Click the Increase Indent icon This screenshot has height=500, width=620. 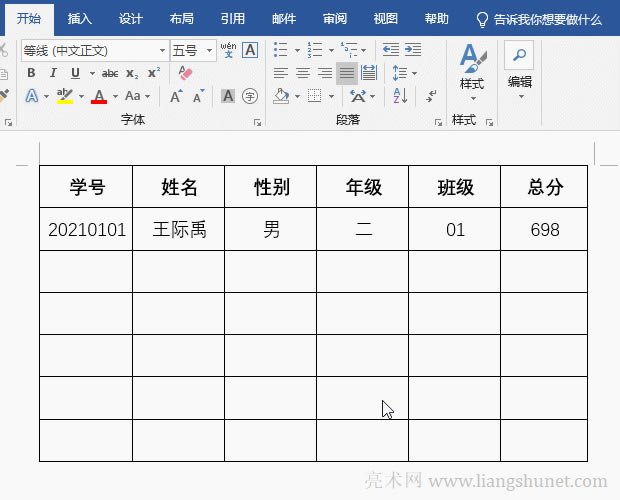tap(411, 50)
